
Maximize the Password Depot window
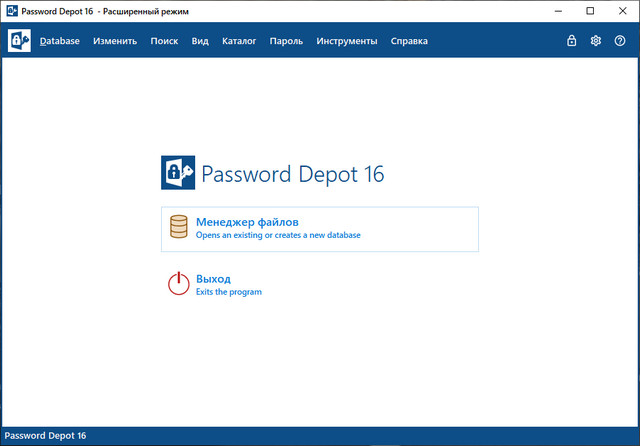point(590,11)
